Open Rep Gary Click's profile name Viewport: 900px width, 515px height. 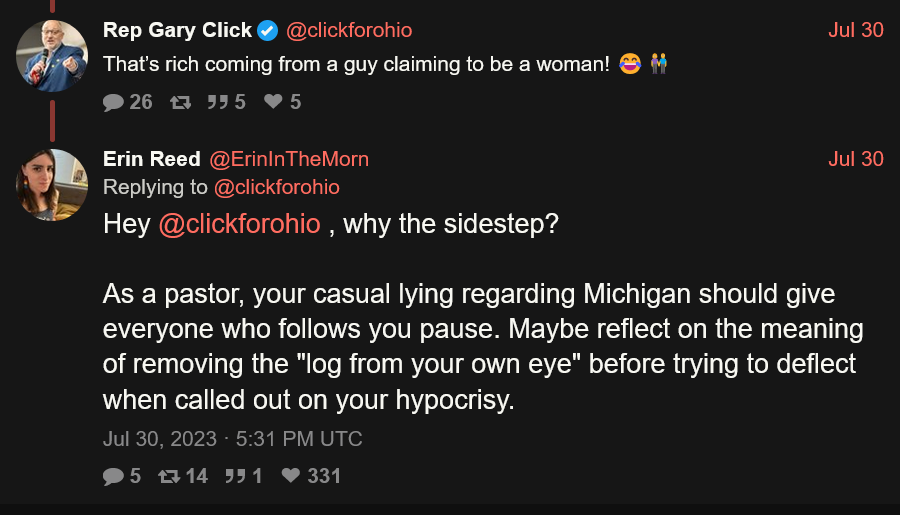tap(177, 31)
